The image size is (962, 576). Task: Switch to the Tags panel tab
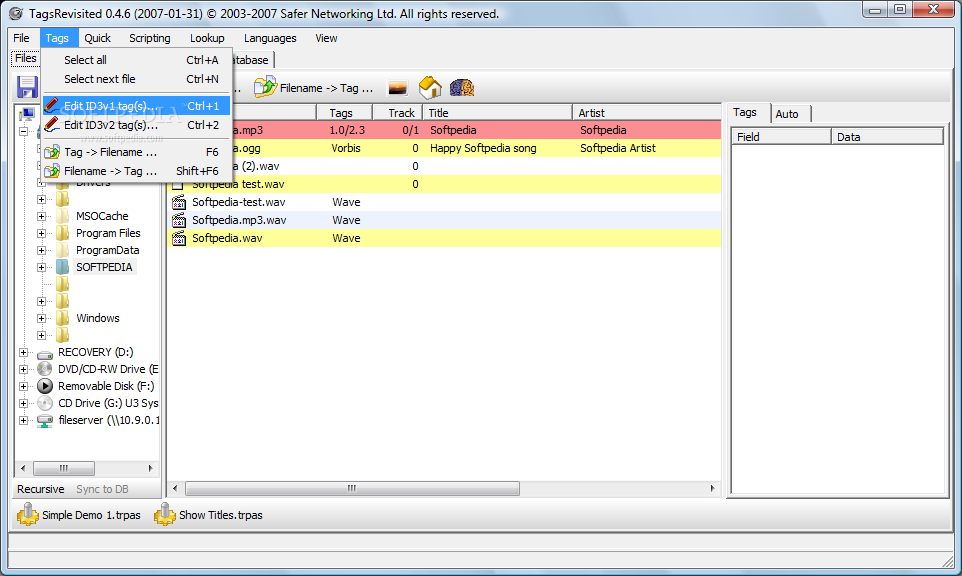pos(748,112)
